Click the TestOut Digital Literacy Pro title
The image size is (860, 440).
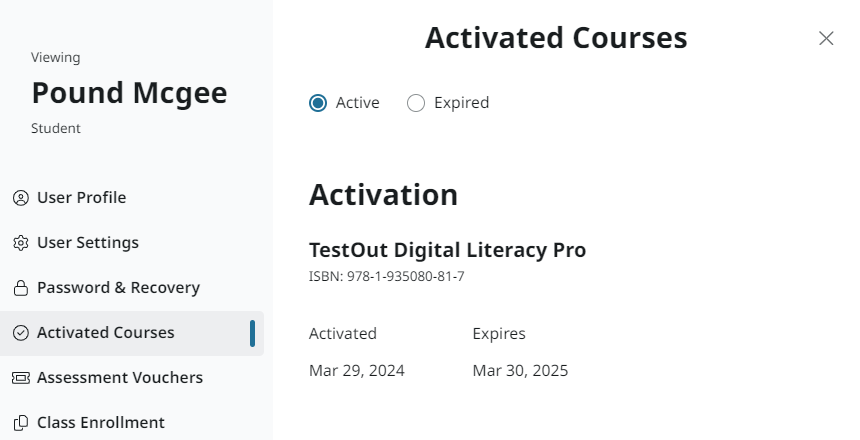(447, 250)
